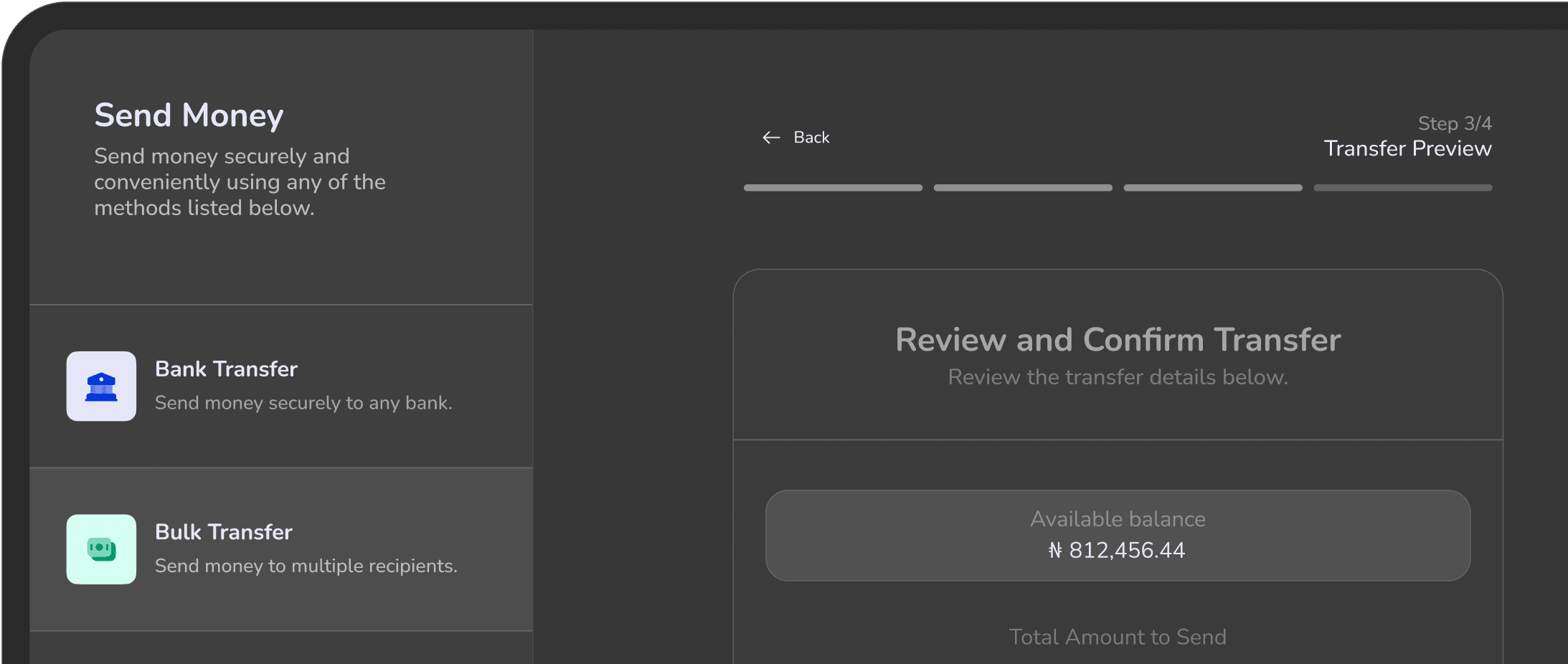This screenshot has width=1568, height=664.
Task: Click the Step 3/4 indicator
Action: pyautogui.click(x=1454, y=123)
